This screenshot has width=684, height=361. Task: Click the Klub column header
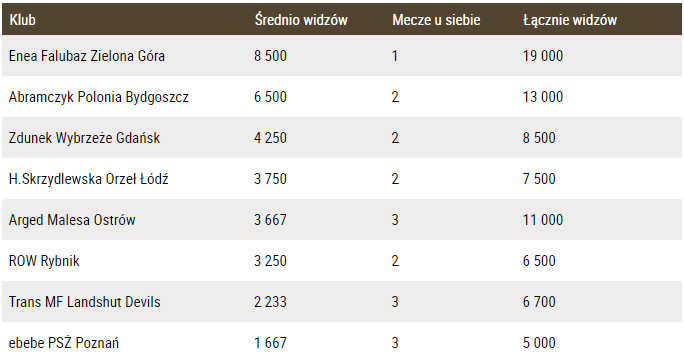(22, 20)
